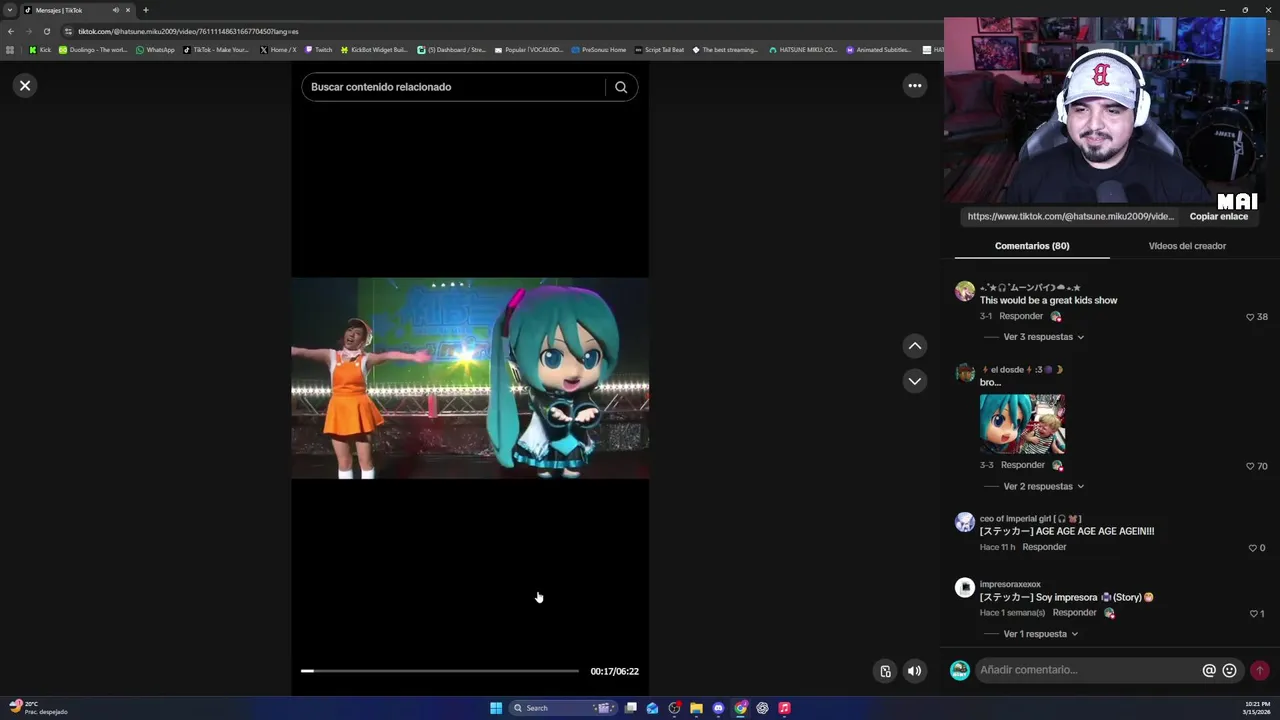1280x720 pixels.
Task: Mute the video with speaker icon
Action: click(x=914, y=671)
